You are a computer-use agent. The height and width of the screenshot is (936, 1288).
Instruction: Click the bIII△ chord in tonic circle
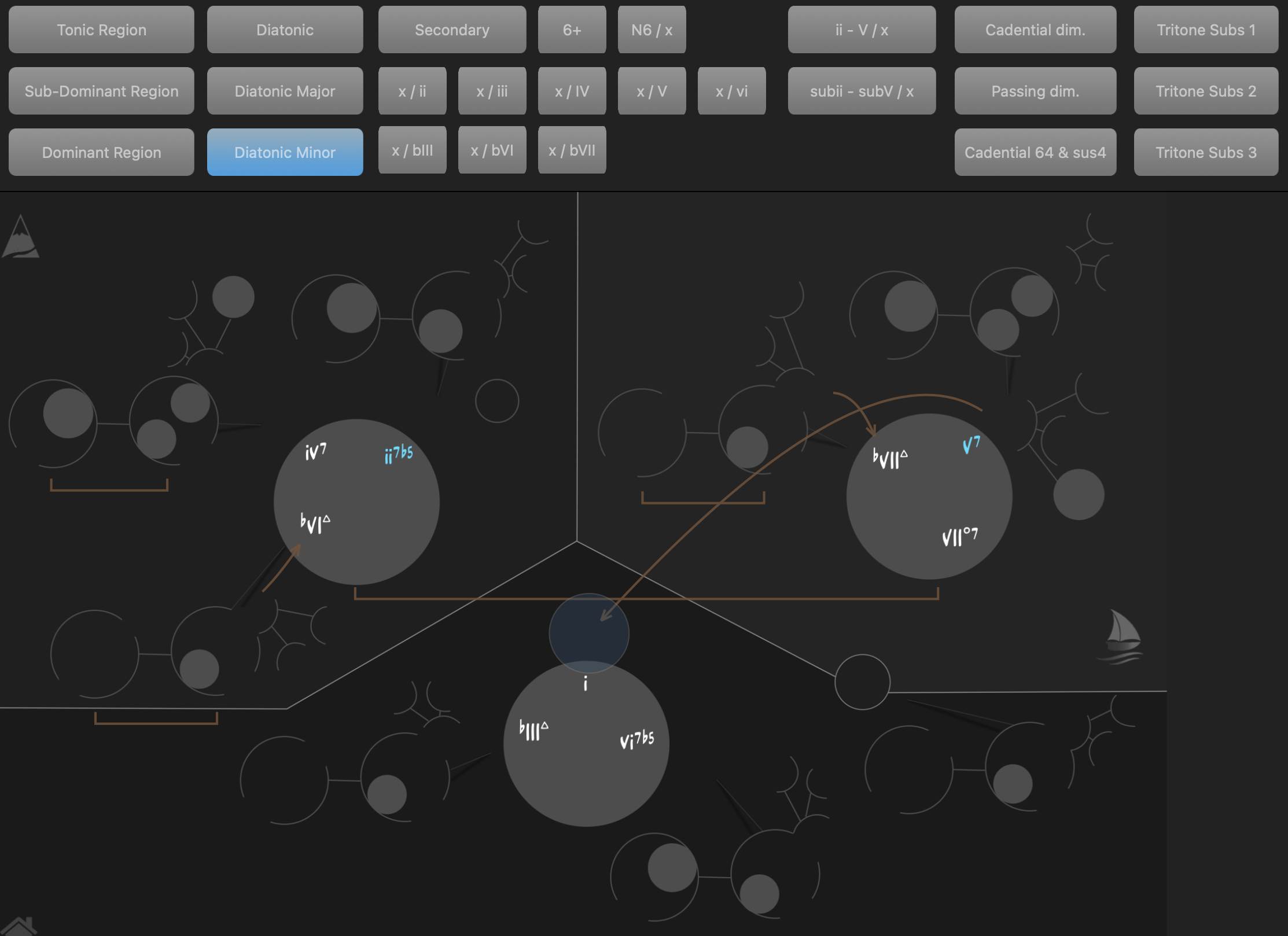(533, 730)
